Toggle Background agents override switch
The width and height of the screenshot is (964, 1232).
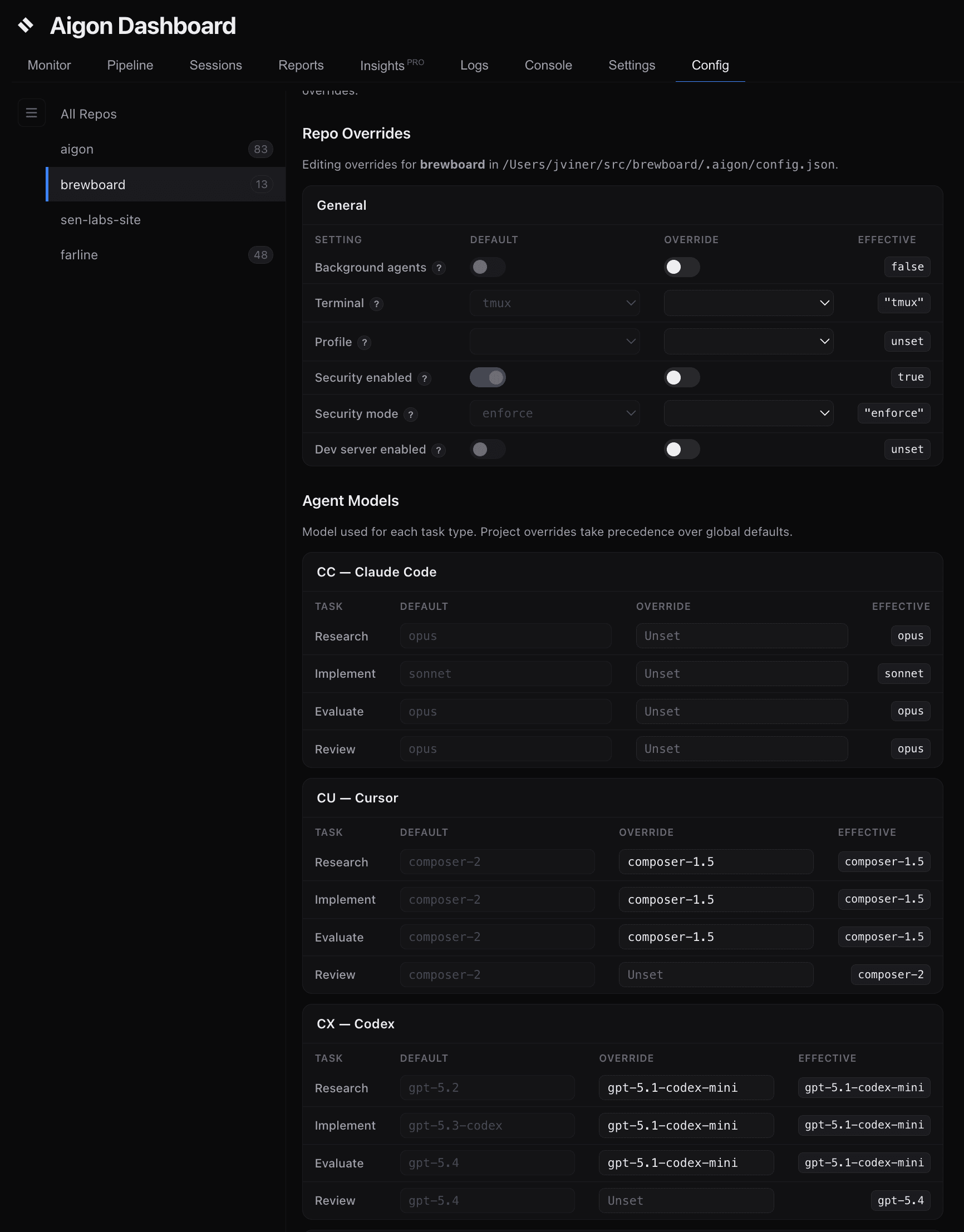682,267
